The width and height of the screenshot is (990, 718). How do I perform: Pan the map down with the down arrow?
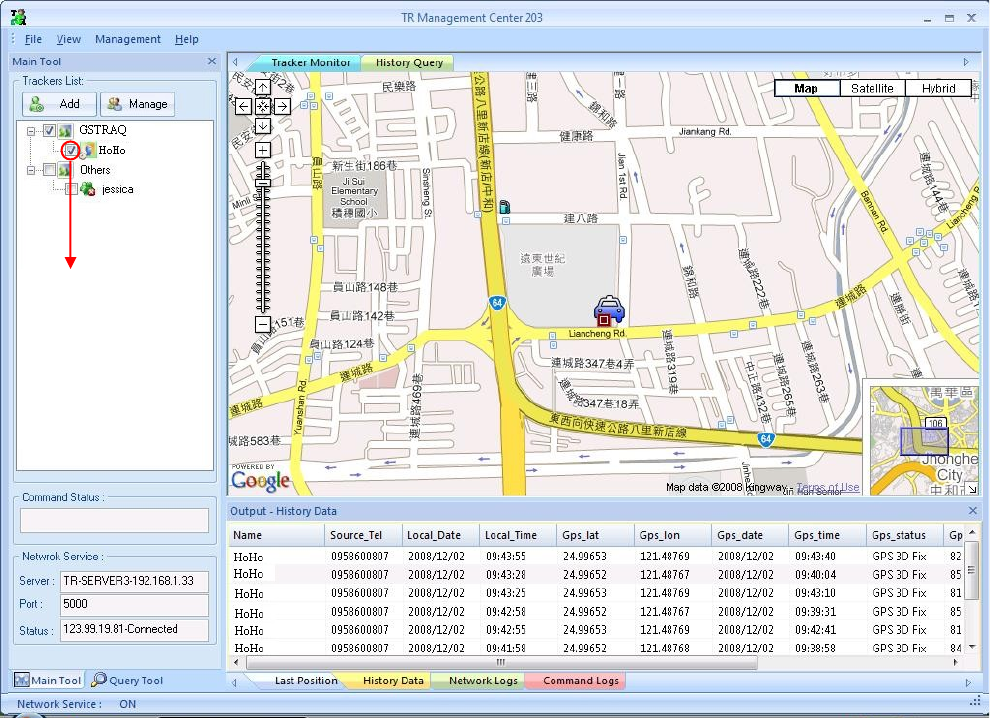coord(263,126)
